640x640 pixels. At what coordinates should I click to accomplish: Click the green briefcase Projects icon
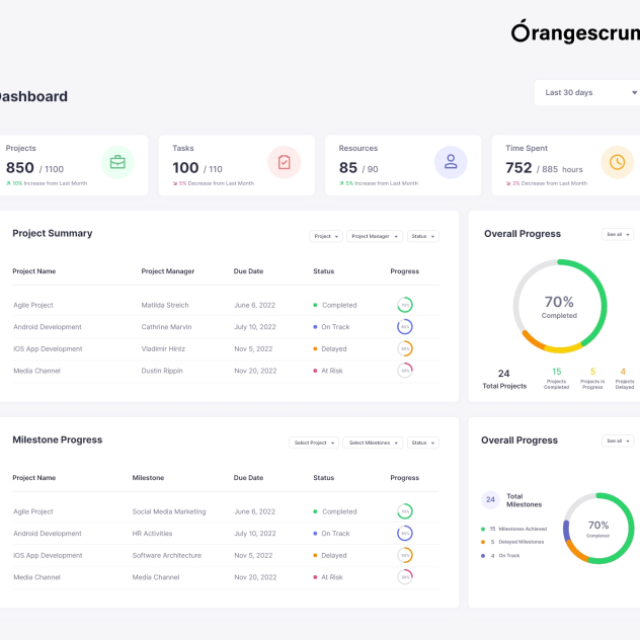118,162
